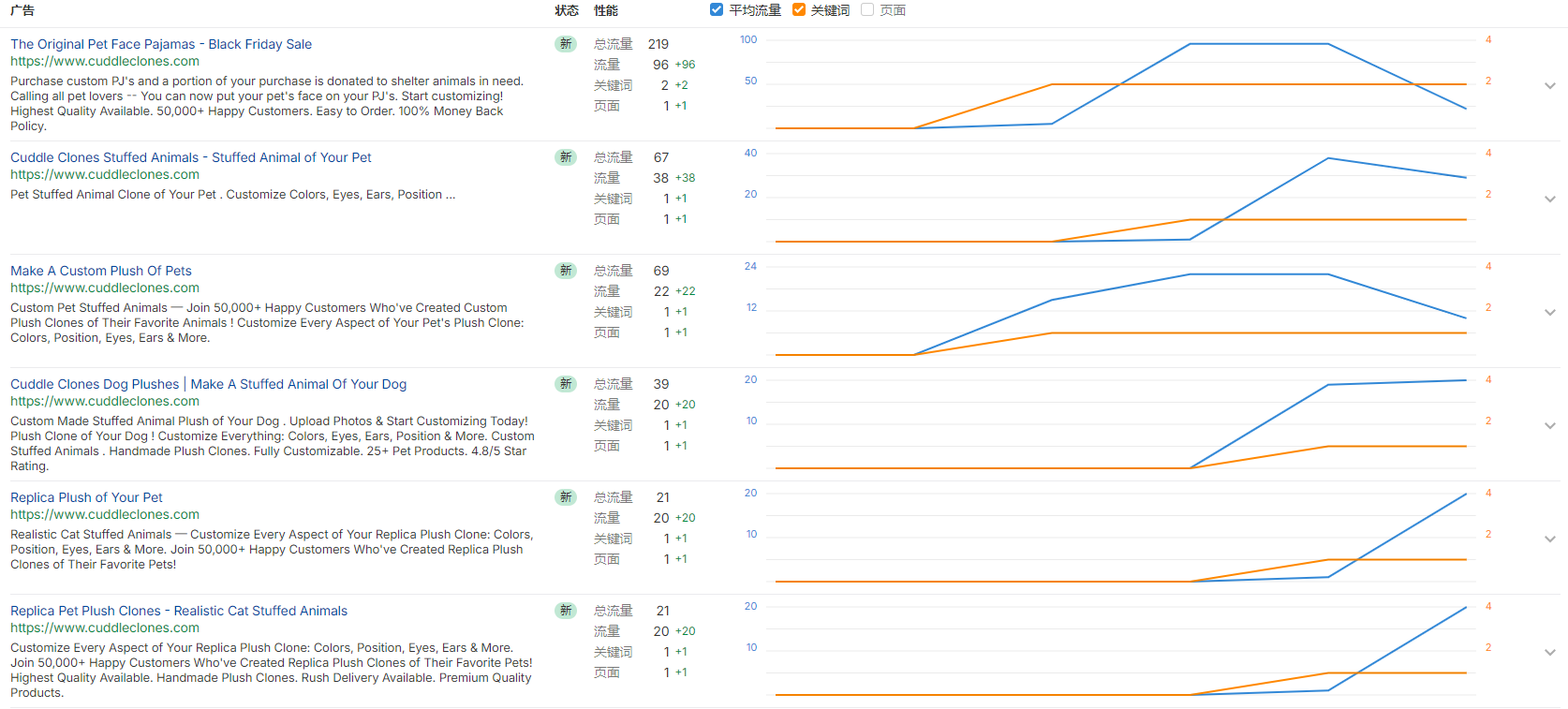Click the 状态 column header
Screen dimensions: 1568x709
[567, 10]
